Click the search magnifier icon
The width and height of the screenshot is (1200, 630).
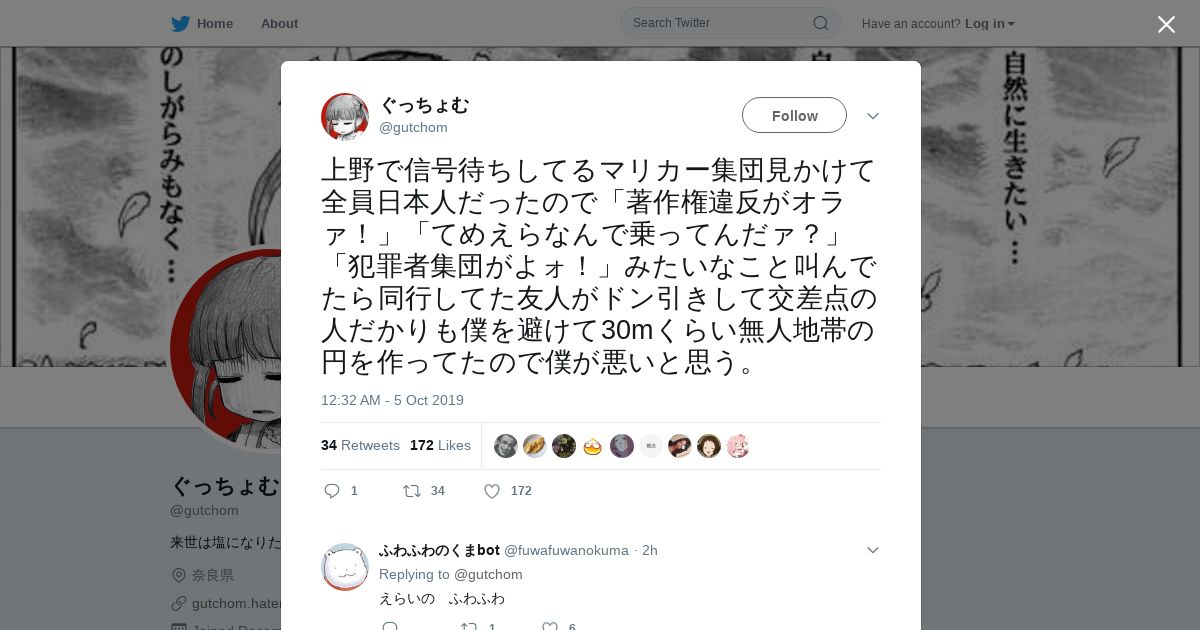[820, 23]
